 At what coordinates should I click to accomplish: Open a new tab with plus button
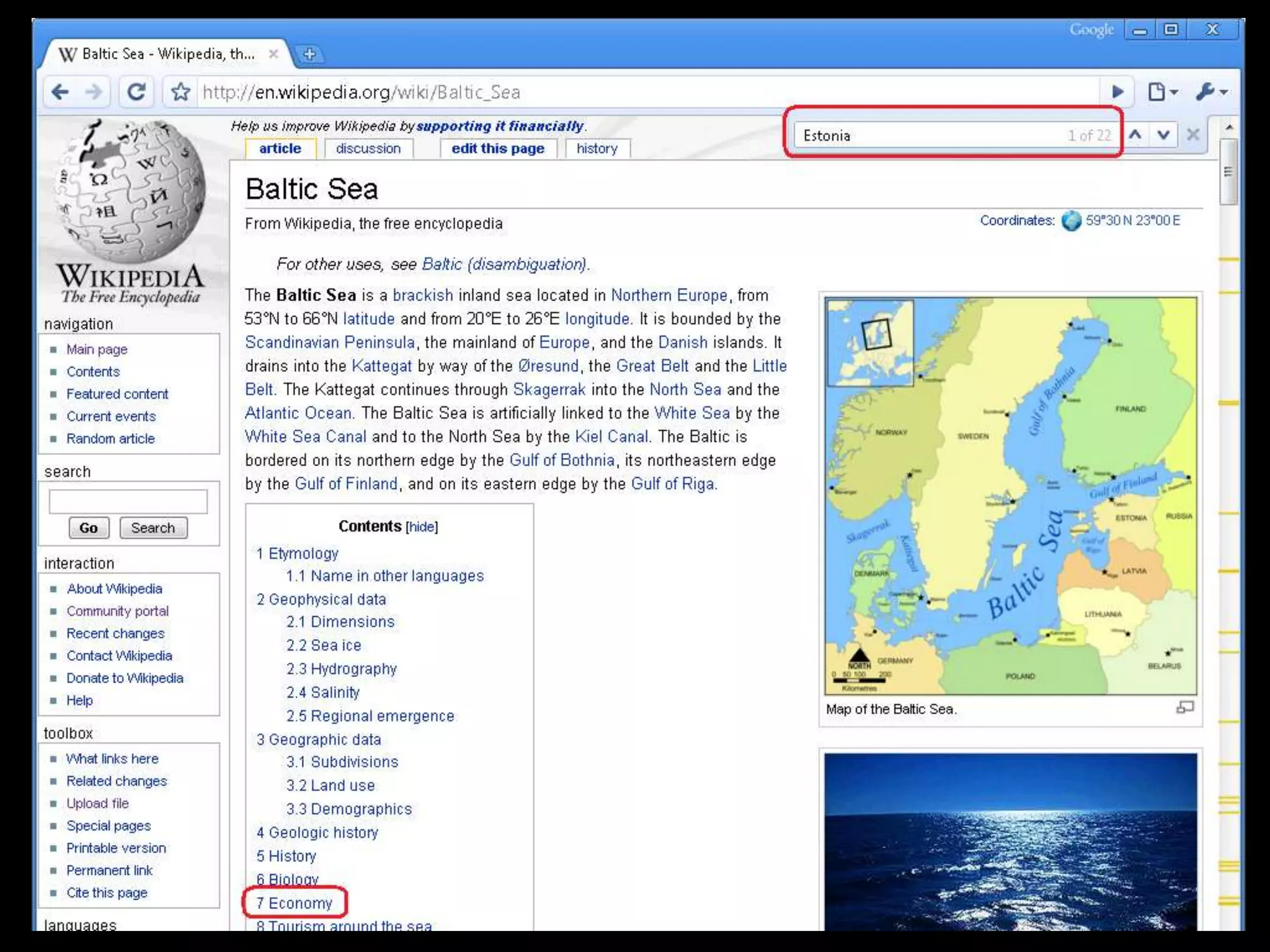tap(309, 55)
